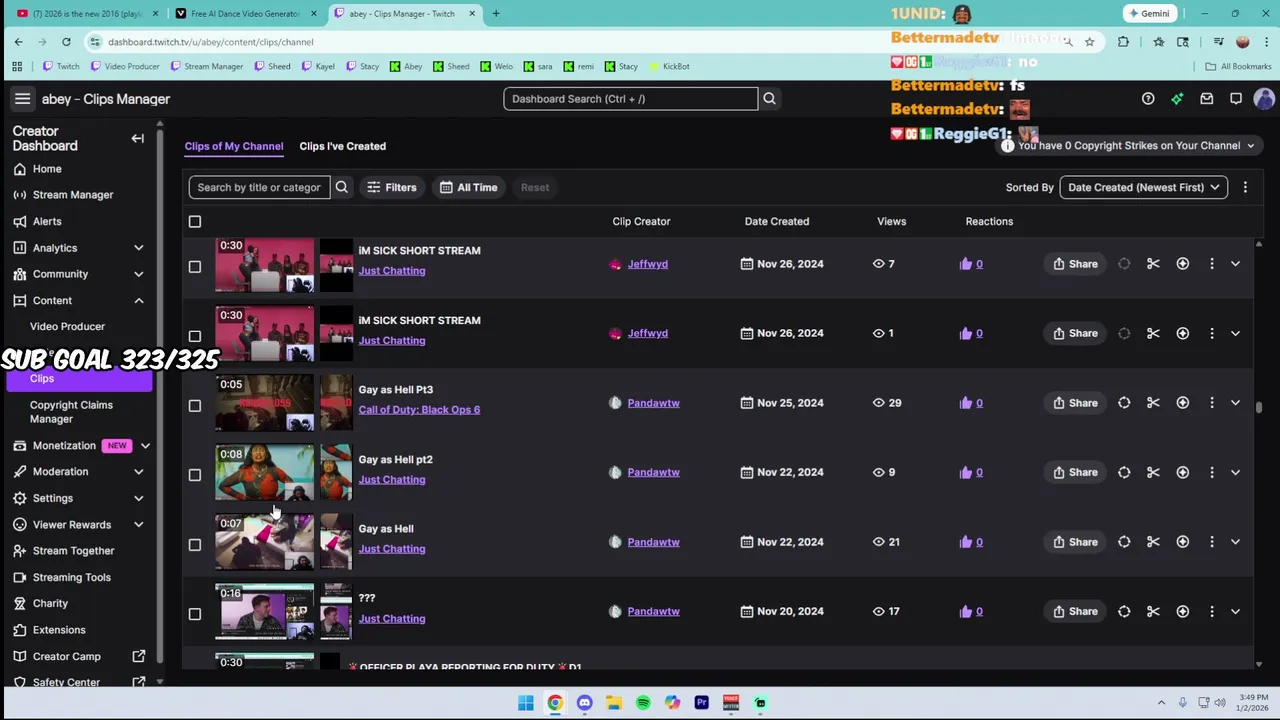Screen dimensions: 1280x720
Task: Open Call of Duty: Black Ops 6 category
Action: pos(419,409)
